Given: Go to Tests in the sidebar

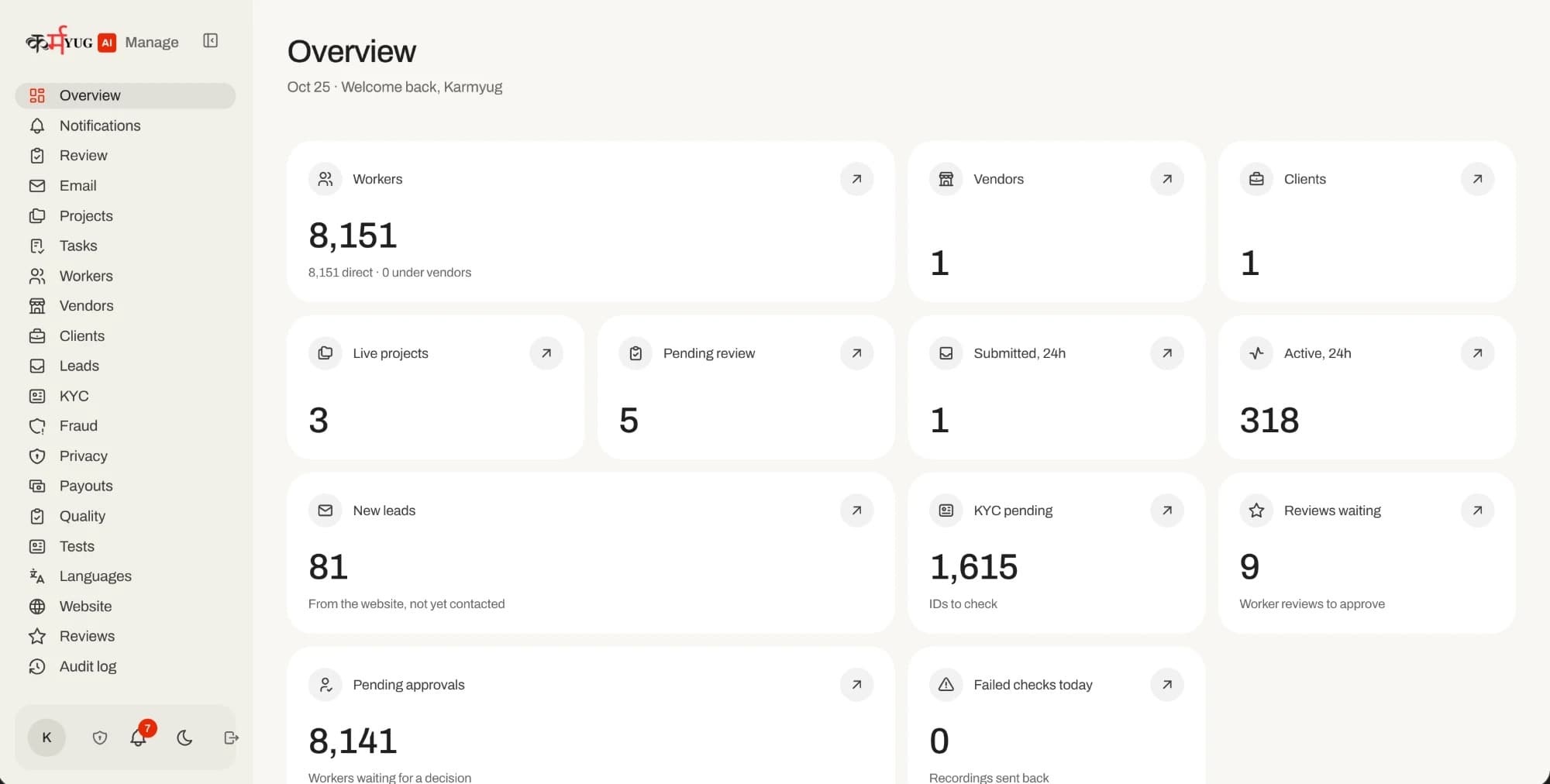Looking at the screenshot, I should [126, 546].
